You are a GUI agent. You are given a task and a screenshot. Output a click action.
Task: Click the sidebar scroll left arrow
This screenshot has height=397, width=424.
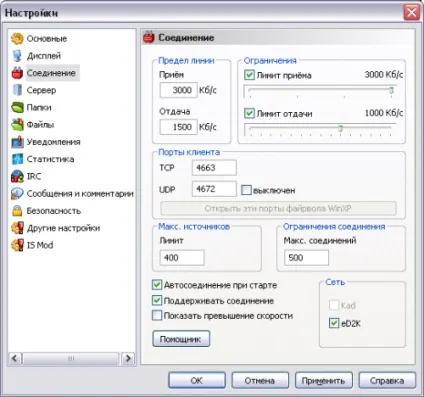15,359
